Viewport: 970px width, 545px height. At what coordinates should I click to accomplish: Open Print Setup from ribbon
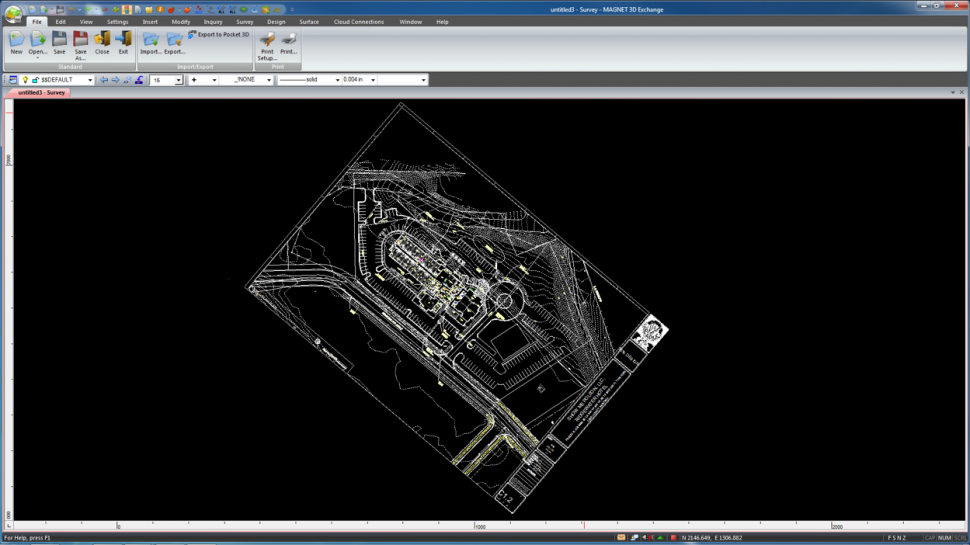coord(267,40)
